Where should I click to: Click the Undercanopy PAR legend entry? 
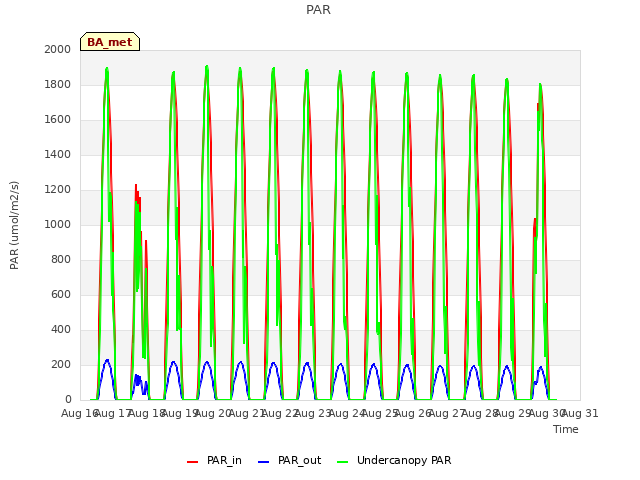tap(394, 460)
